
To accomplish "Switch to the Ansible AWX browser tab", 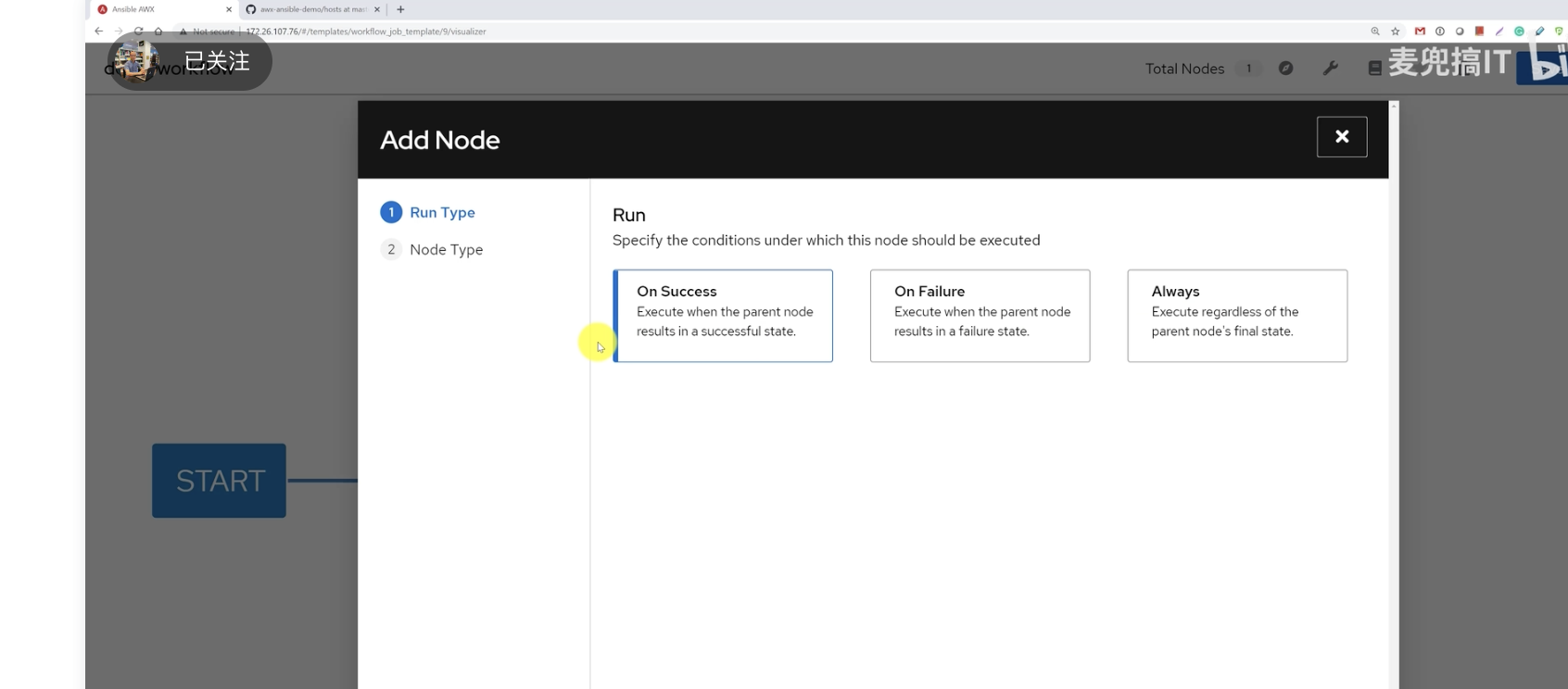I will pyautogui.click(x=158, y=9).
